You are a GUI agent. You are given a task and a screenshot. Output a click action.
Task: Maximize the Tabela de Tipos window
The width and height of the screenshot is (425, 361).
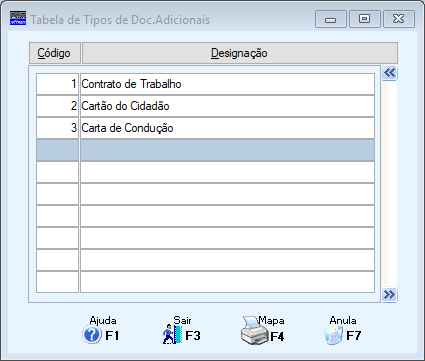365,19
